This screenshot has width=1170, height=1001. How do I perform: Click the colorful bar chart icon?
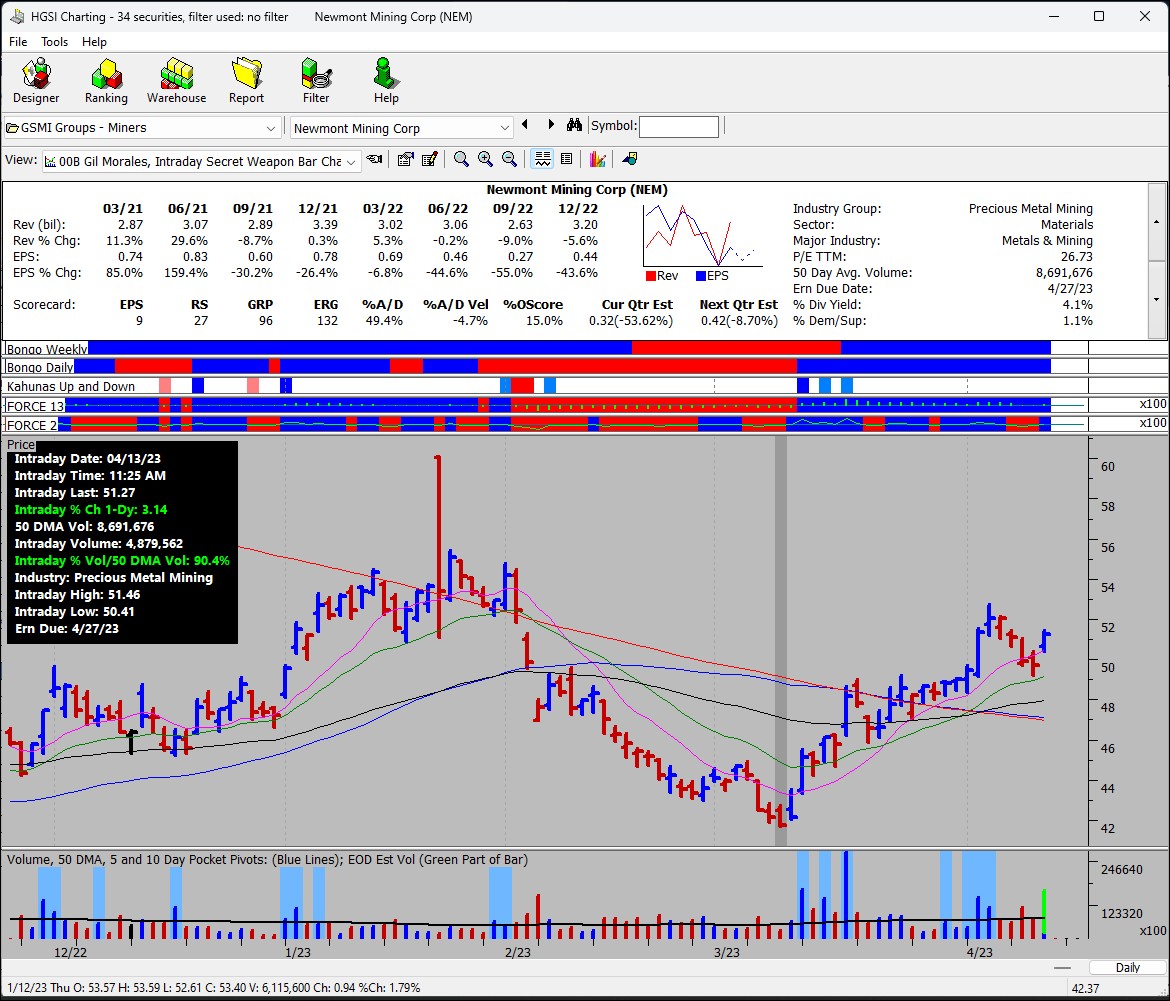click(597, 159)
